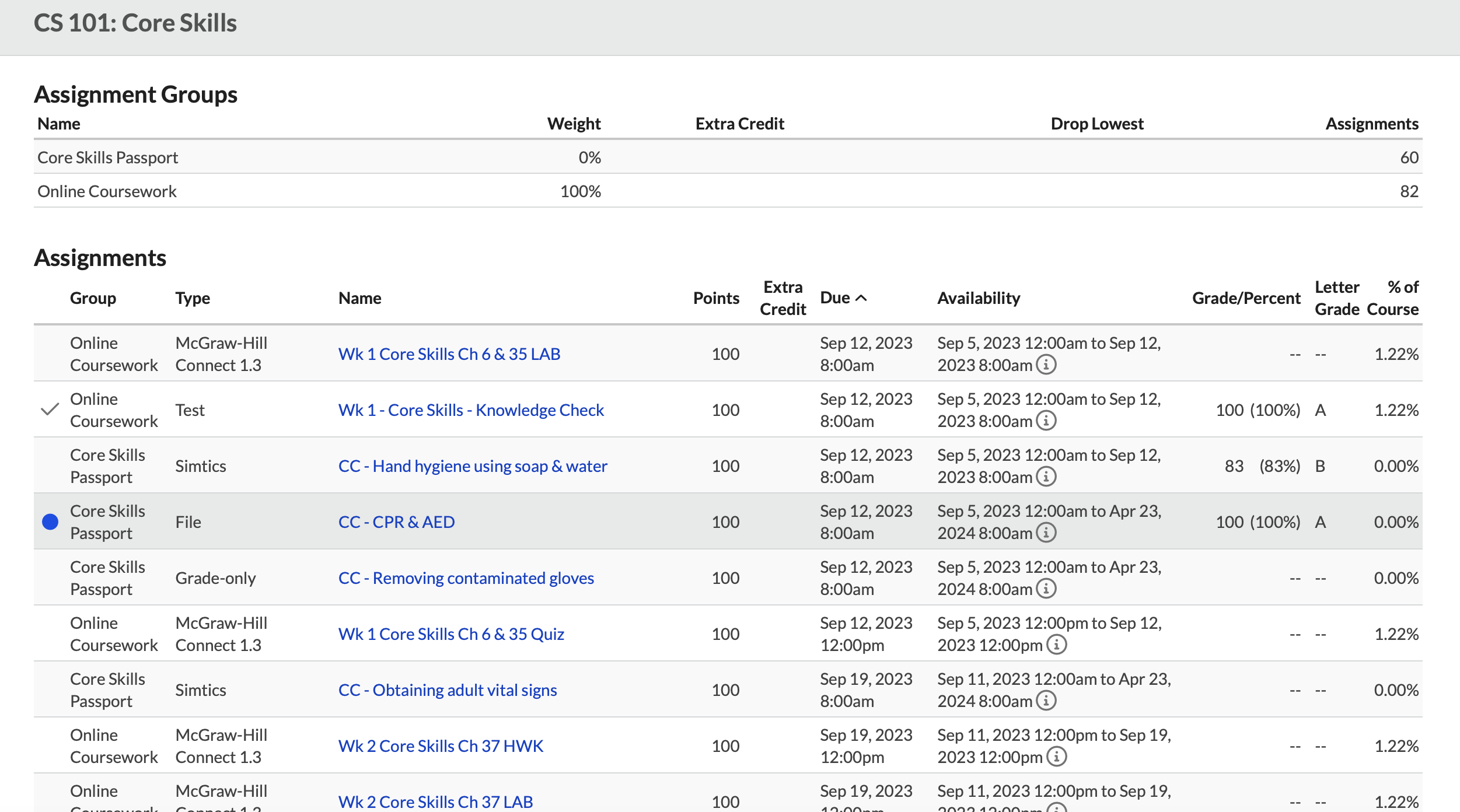Sort by Name column in Assignments table

359,298
